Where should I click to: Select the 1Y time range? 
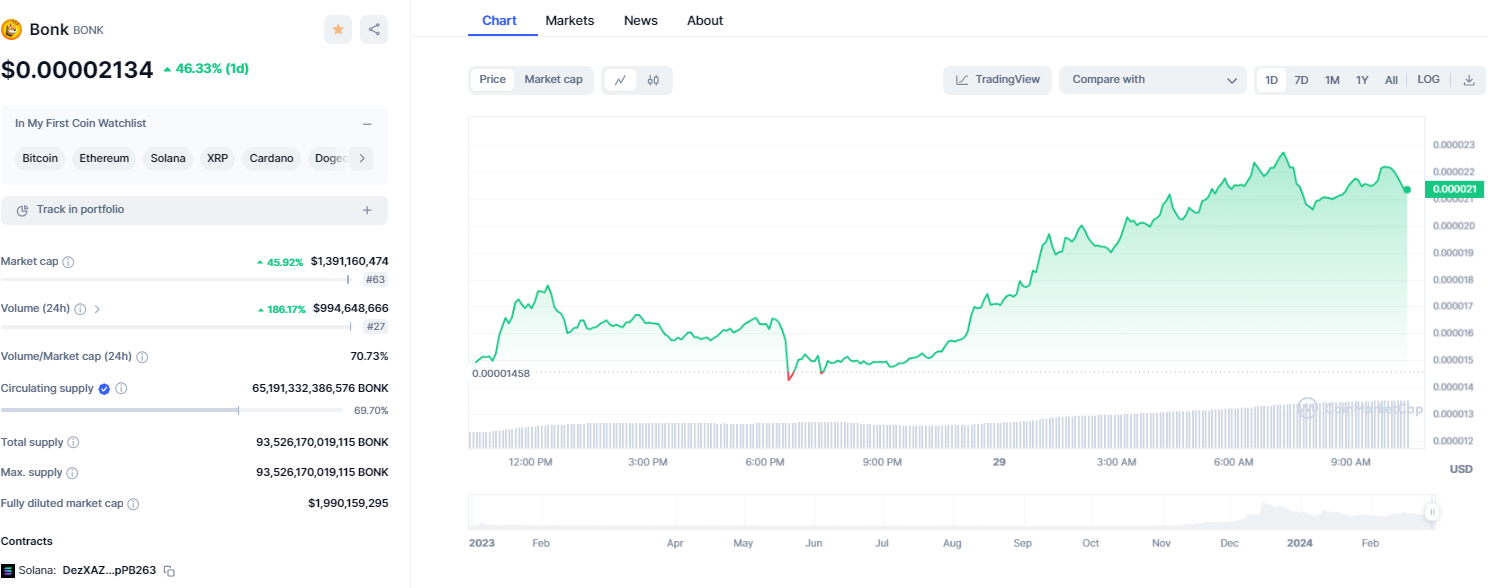click(1362, 80)
